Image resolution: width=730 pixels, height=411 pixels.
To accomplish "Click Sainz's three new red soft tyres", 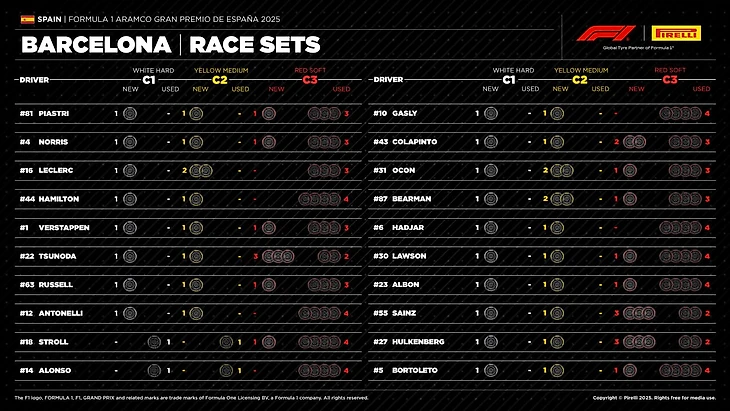I will tap(637, 313).
